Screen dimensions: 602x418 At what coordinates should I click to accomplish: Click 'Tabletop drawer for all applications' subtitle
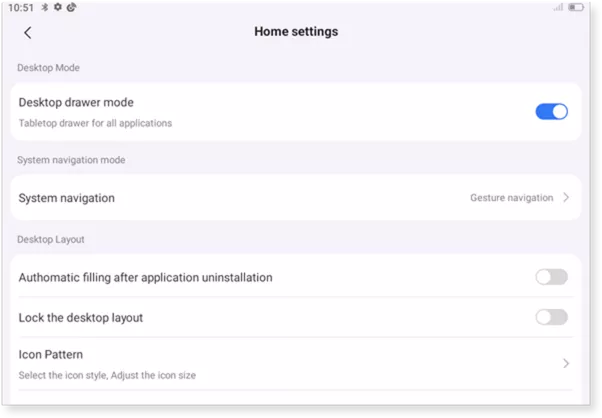pyautogui.click(x=95, y=123)
